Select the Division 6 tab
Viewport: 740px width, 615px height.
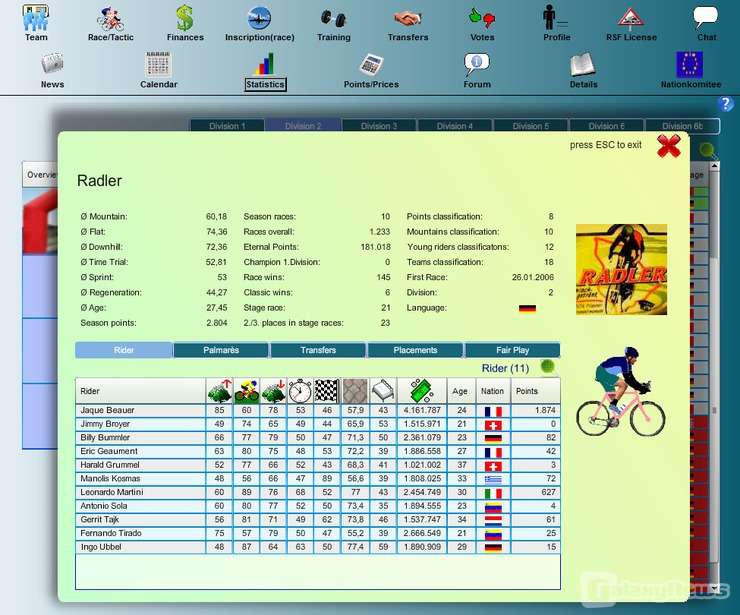point(606,126)
